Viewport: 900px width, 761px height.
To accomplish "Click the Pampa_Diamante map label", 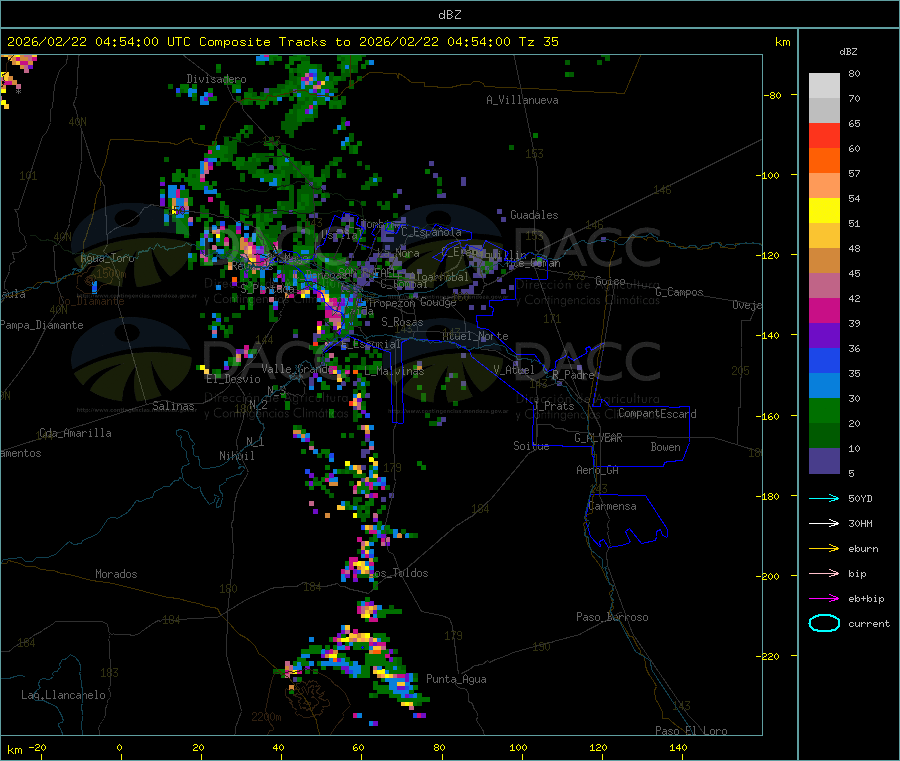I will click(x=41, y=325).
